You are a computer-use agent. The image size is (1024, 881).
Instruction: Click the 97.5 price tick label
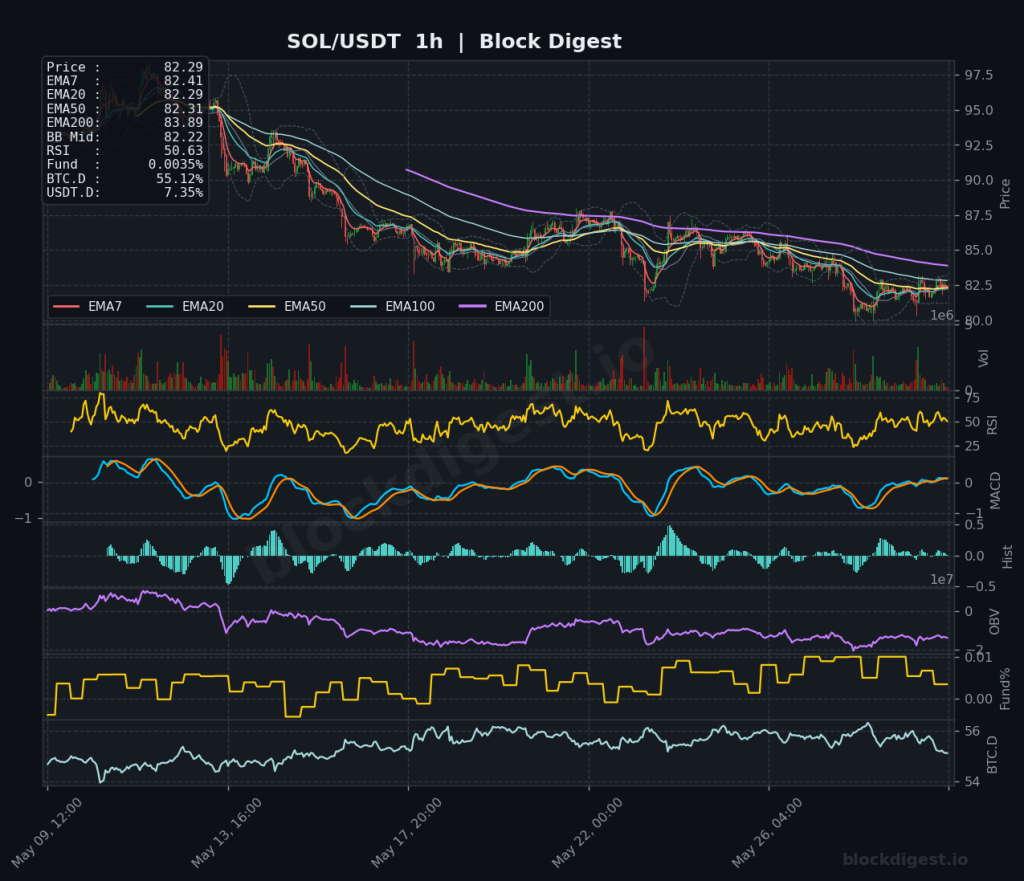[x=979, y=76]
